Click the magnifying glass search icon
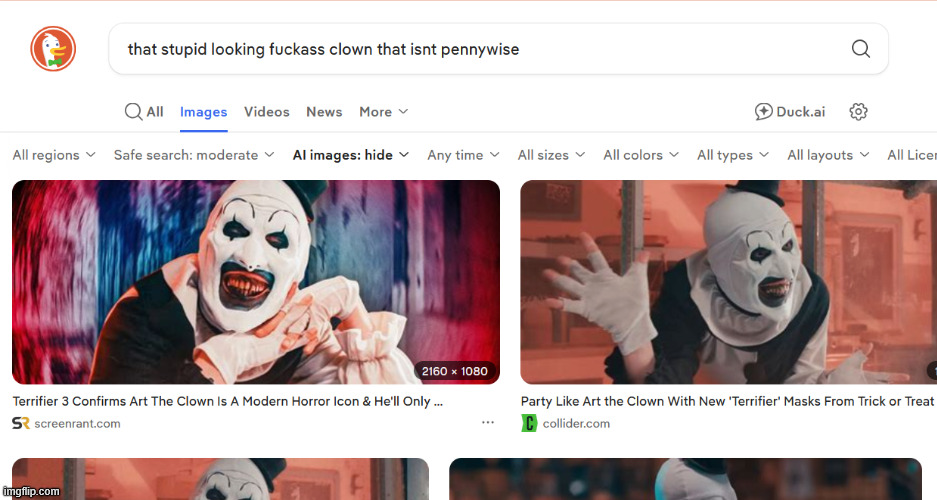 pyautogui.click(x=861, y=49)
